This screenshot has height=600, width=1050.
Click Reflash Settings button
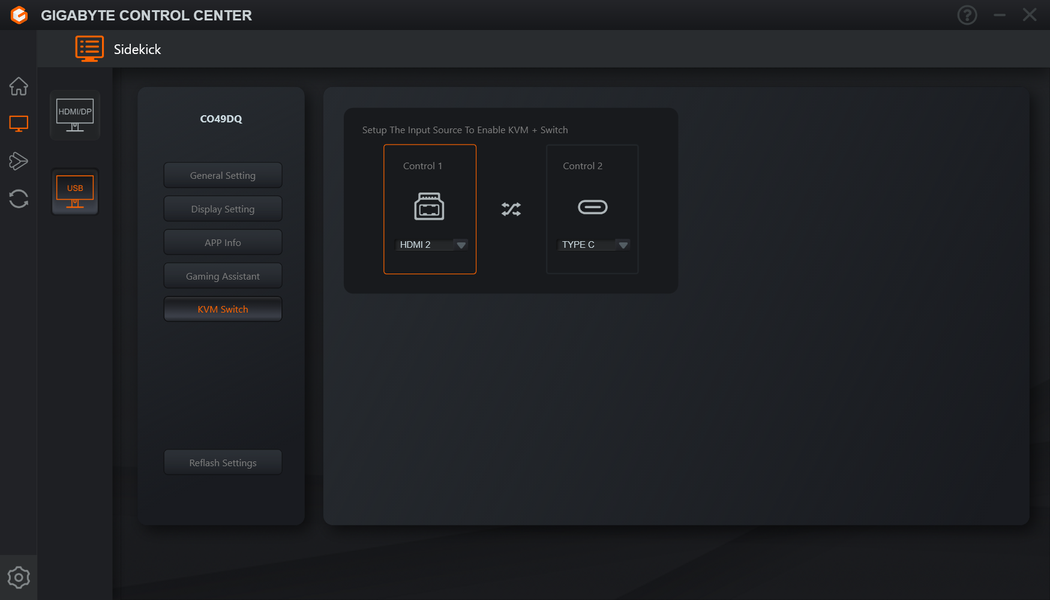point(223,463)
